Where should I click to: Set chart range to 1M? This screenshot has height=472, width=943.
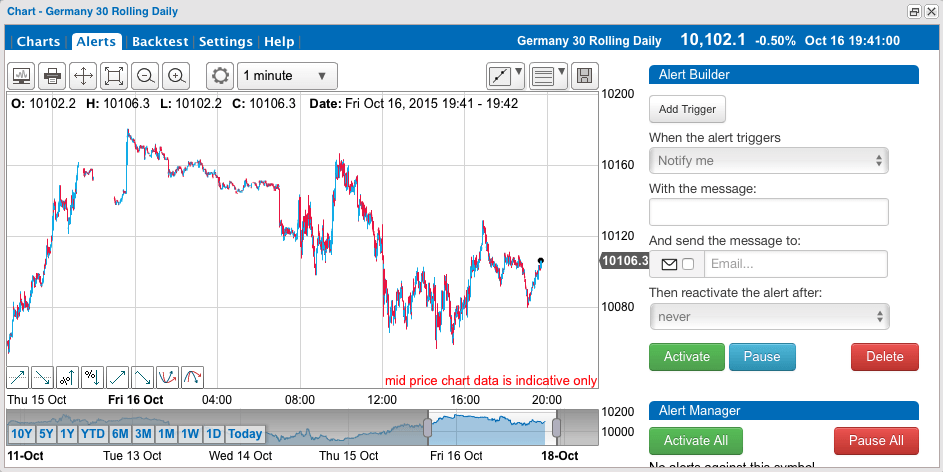166,434
